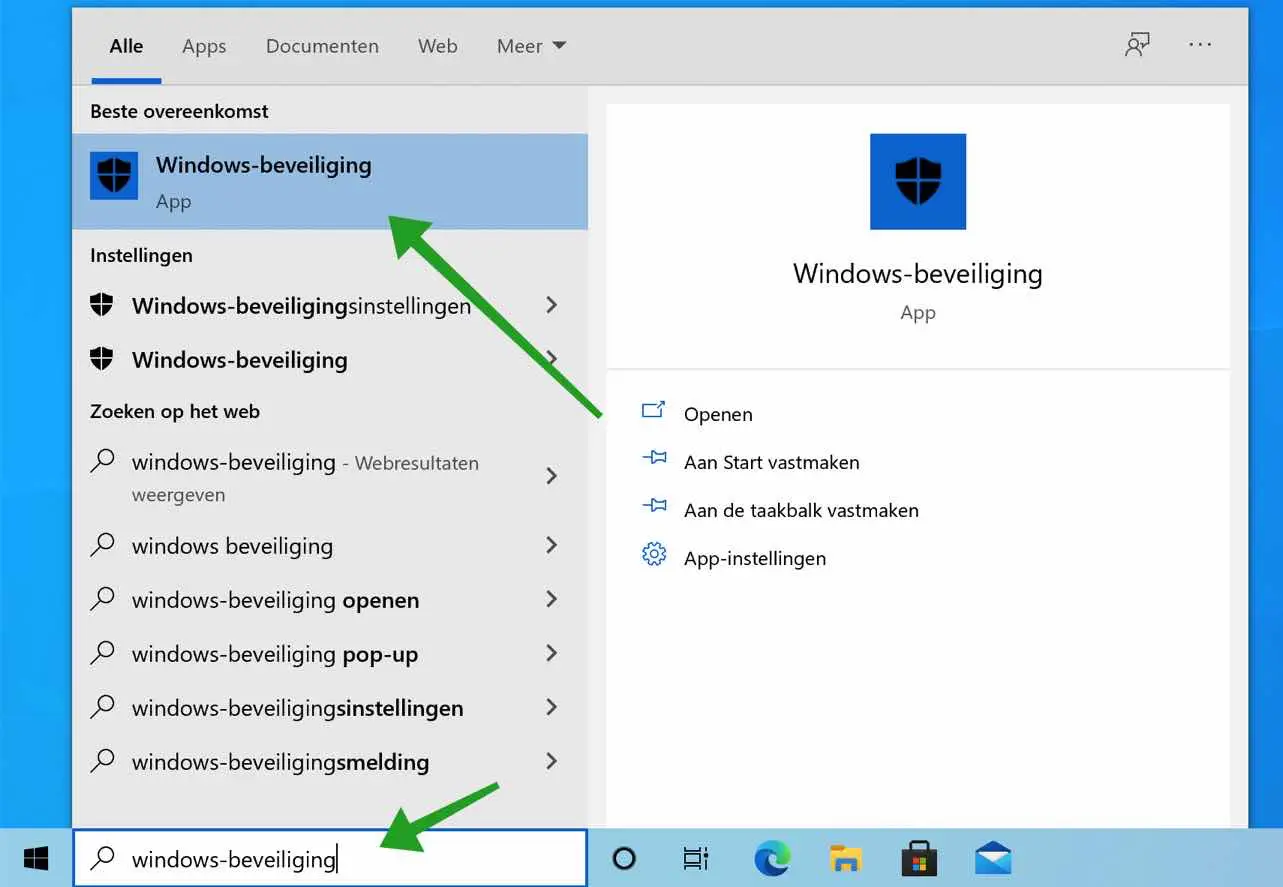Image resolution: width=1283 pixels, height=887 pixels.
Task: Expand chevron for 'windows beveiliging' suggestion
Action: (551, 545)
